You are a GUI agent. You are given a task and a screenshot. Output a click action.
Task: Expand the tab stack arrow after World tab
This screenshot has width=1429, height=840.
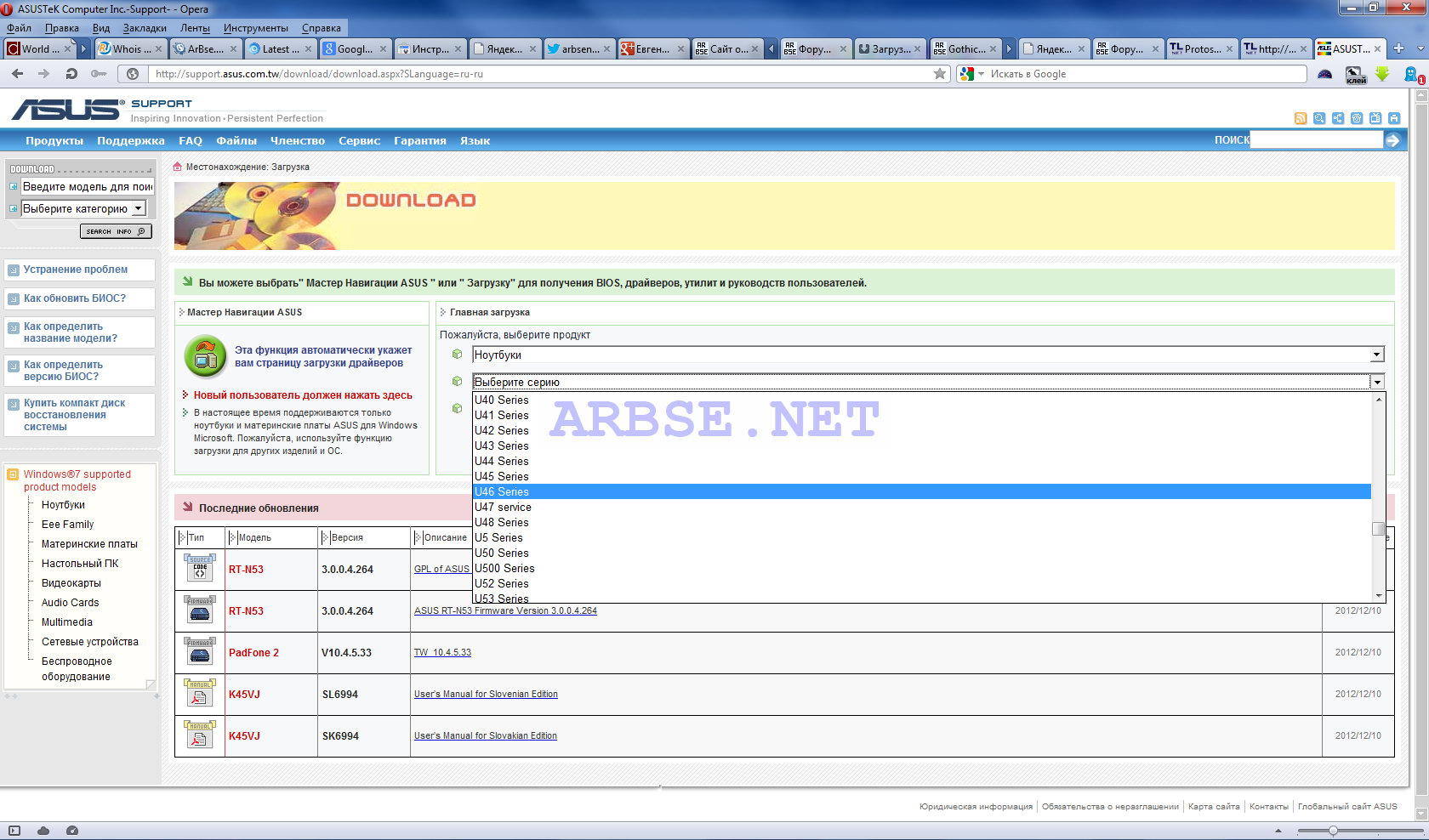click(83, 48)
